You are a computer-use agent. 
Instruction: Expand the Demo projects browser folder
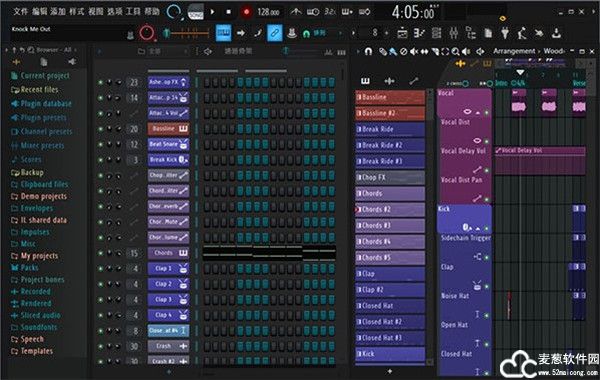(x=39, y=196)
